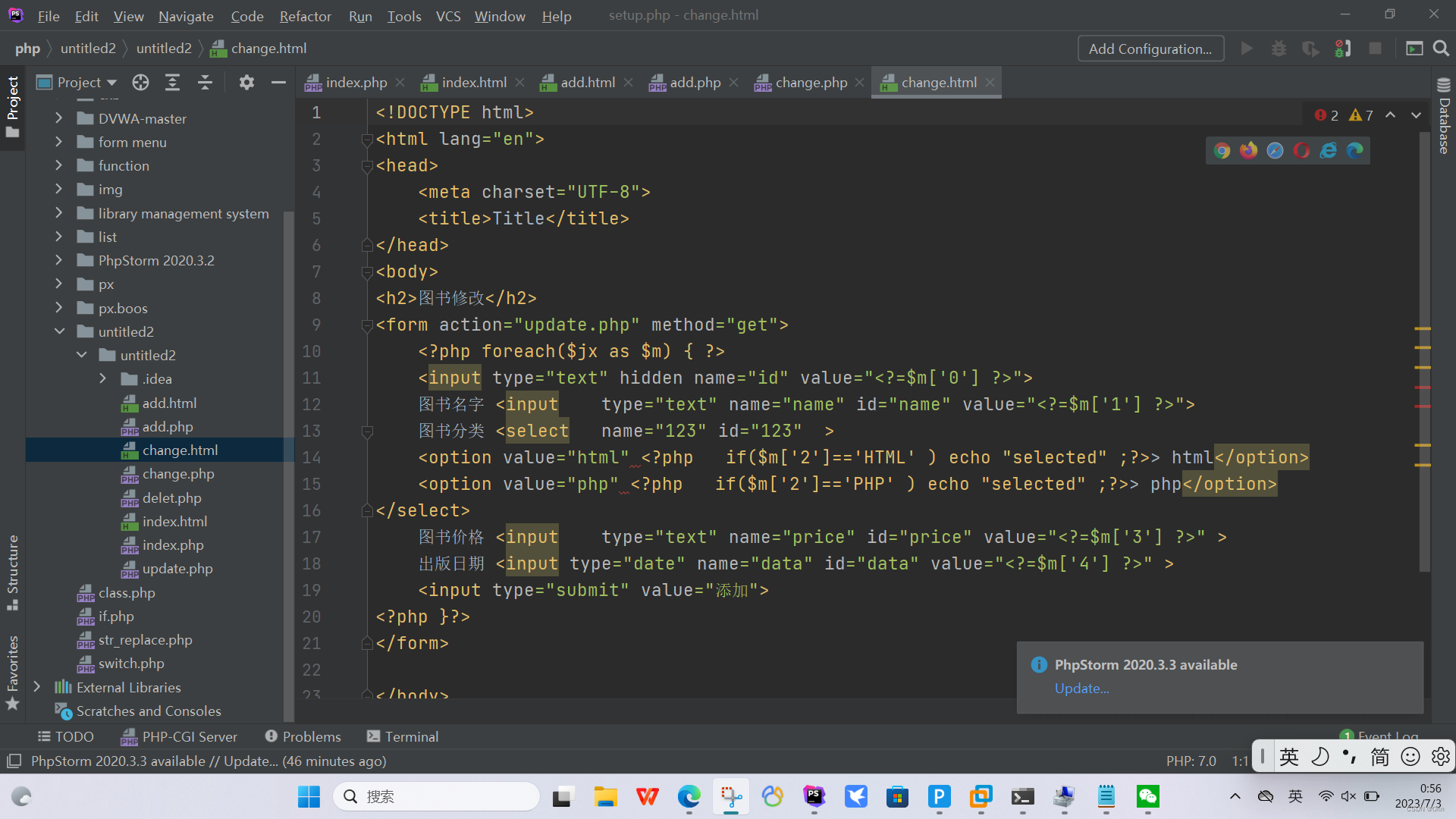
Task: Open Project panel settings gear
Action: (x=246, y=83)
